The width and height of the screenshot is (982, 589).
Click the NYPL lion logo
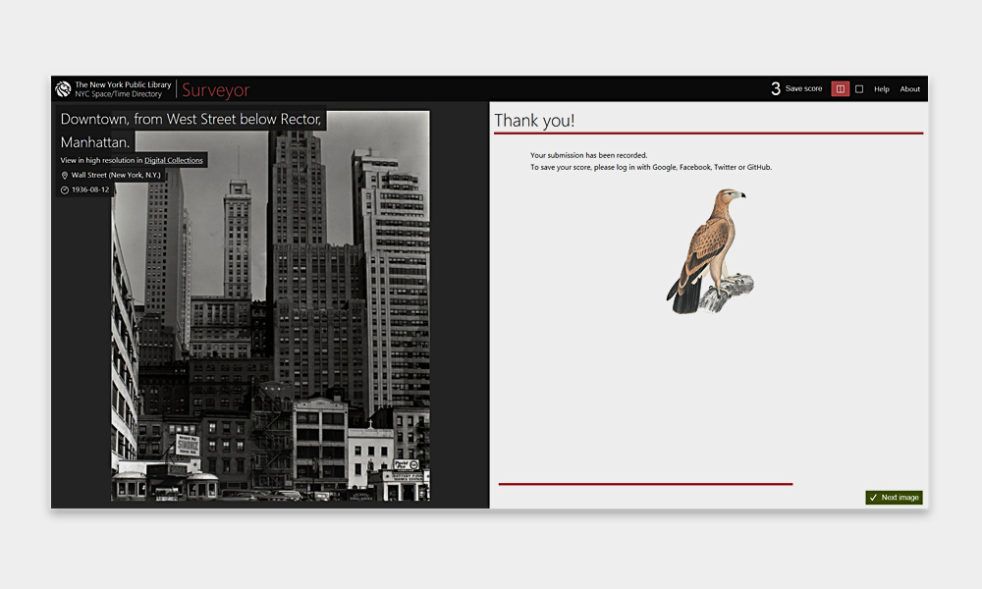tap(63, 89)
